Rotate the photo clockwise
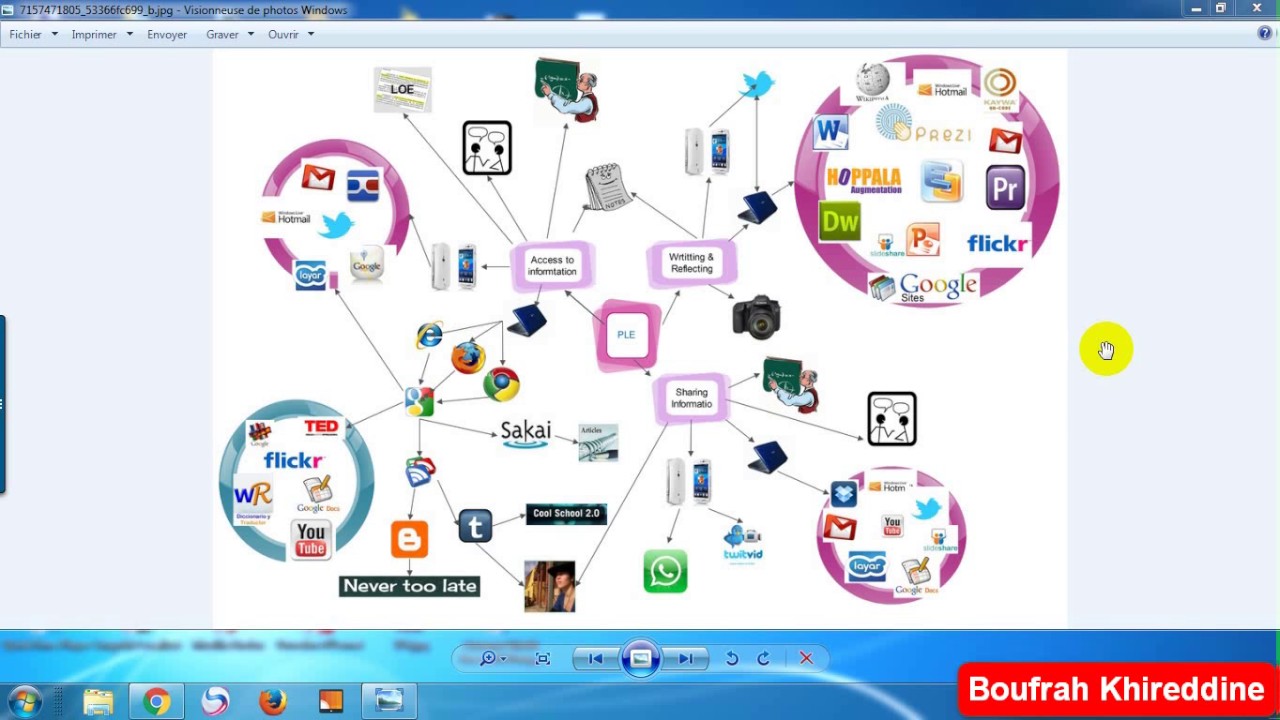 pos(763,658)
